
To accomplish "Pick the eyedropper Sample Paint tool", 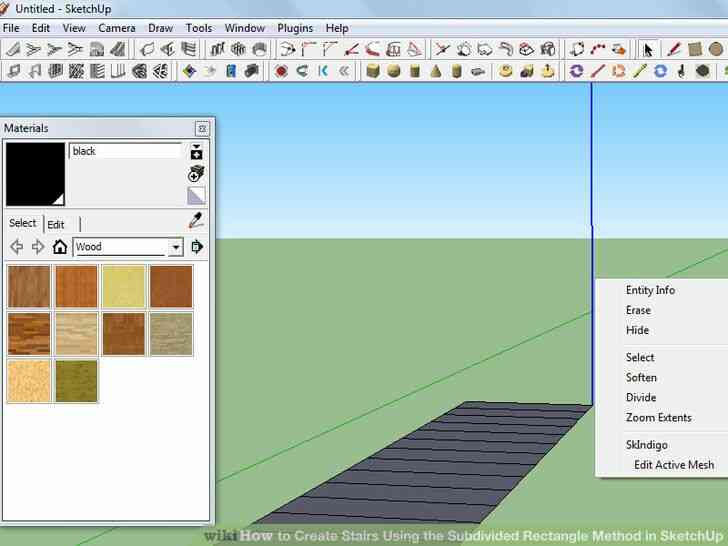I will pyautogui.click(x=196, y=221).
